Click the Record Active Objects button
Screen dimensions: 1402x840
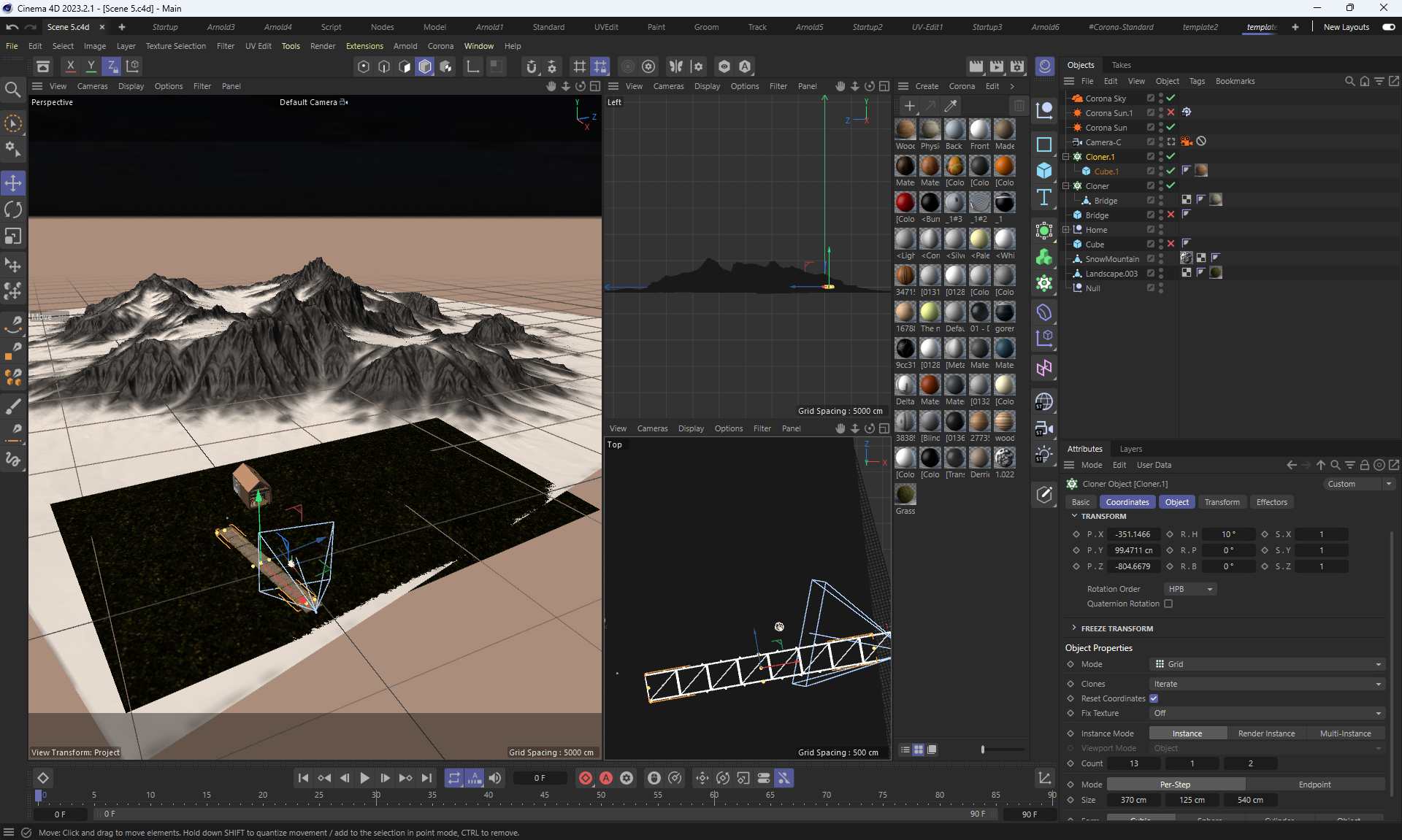(x=586, y=778)
